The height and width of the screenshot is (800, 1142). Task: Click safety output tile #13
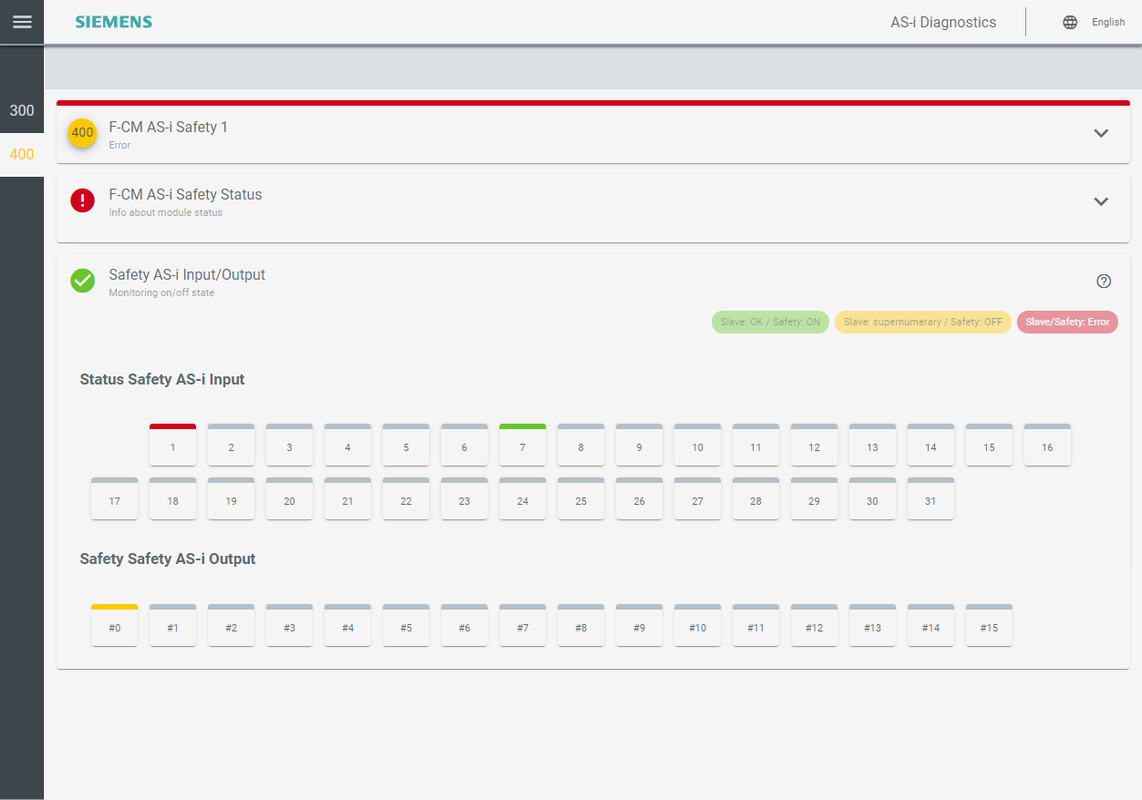coord(873,625)
